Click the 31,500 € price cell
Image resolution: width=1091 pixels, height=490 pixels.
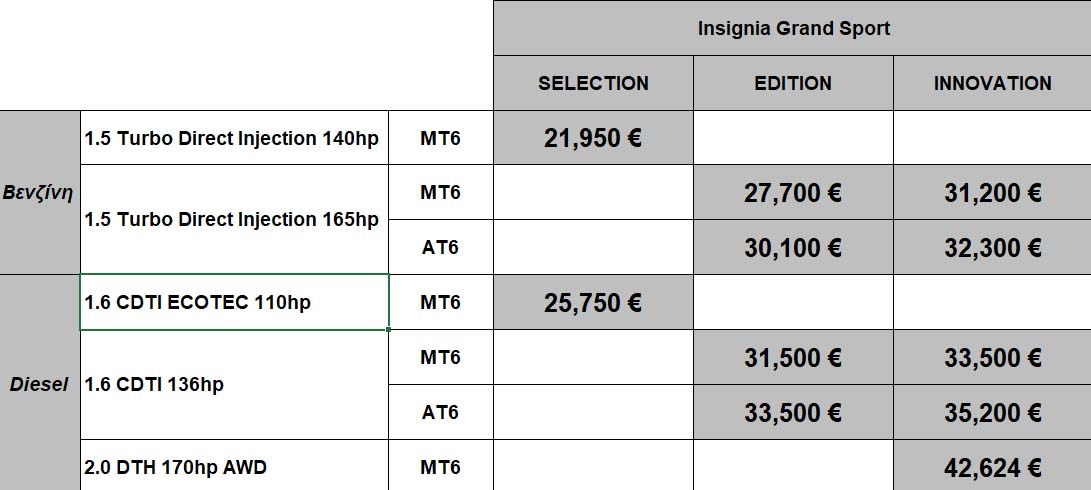click(x=793, y=357)
